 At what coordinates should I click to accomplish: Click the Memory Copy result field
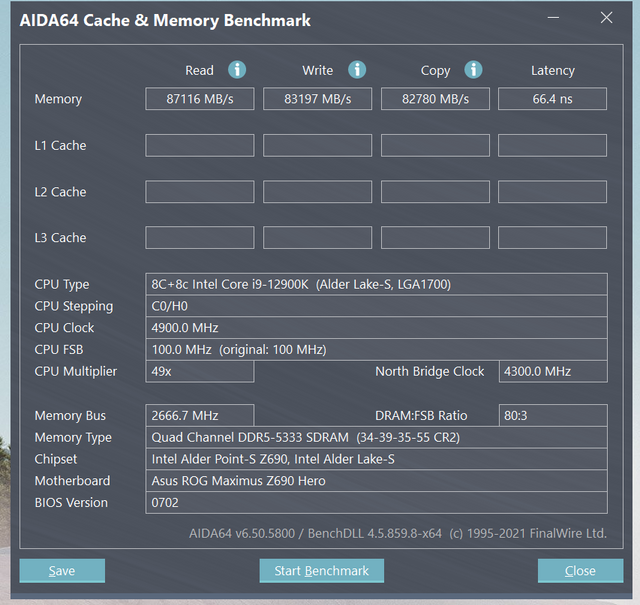tap(435, 99)
